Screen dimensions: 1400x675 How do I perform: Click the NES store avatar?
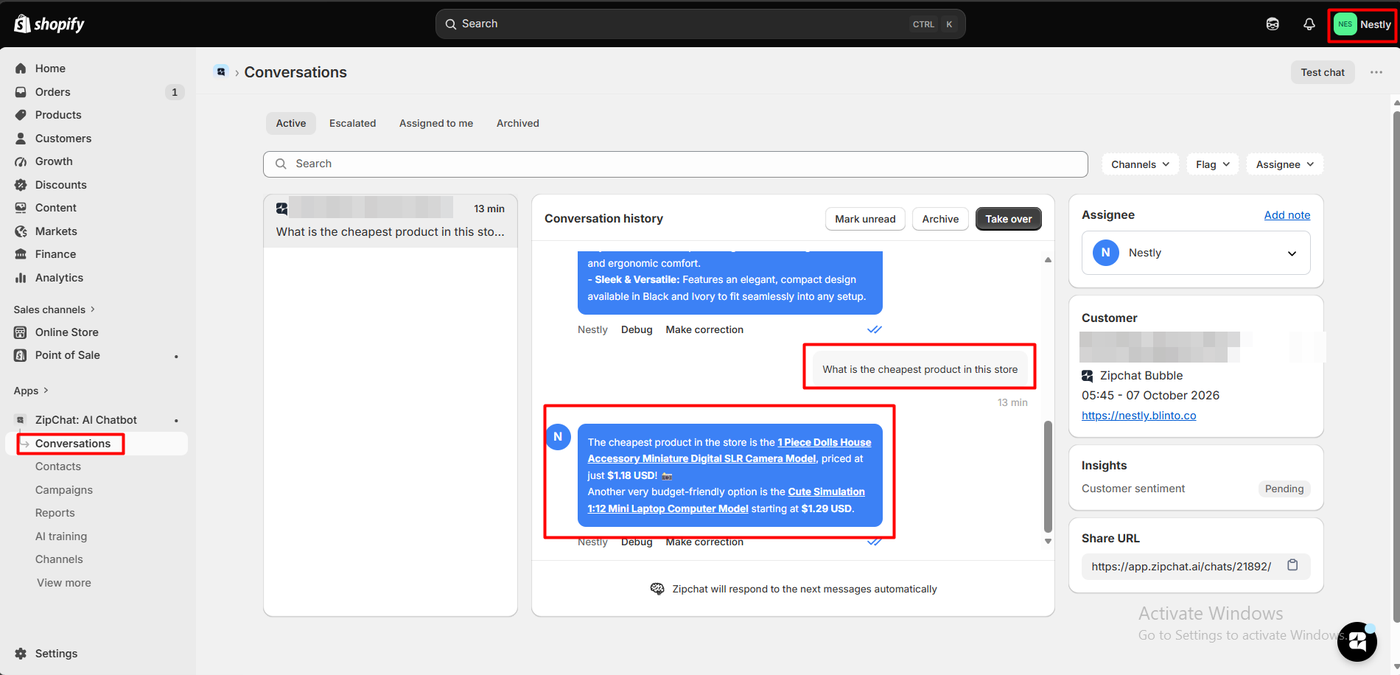coord(1345,24)
